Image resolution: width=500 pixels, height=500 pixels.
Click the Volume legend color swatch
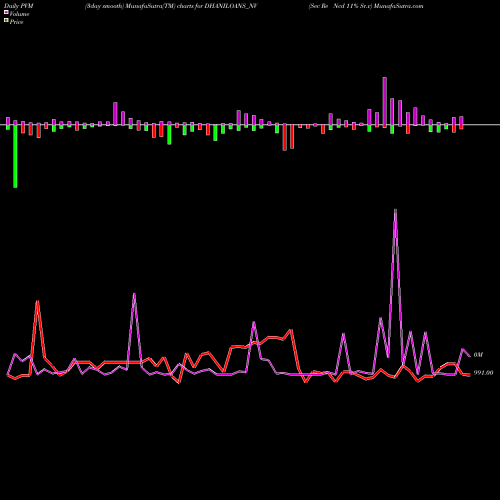coord(6,13)
